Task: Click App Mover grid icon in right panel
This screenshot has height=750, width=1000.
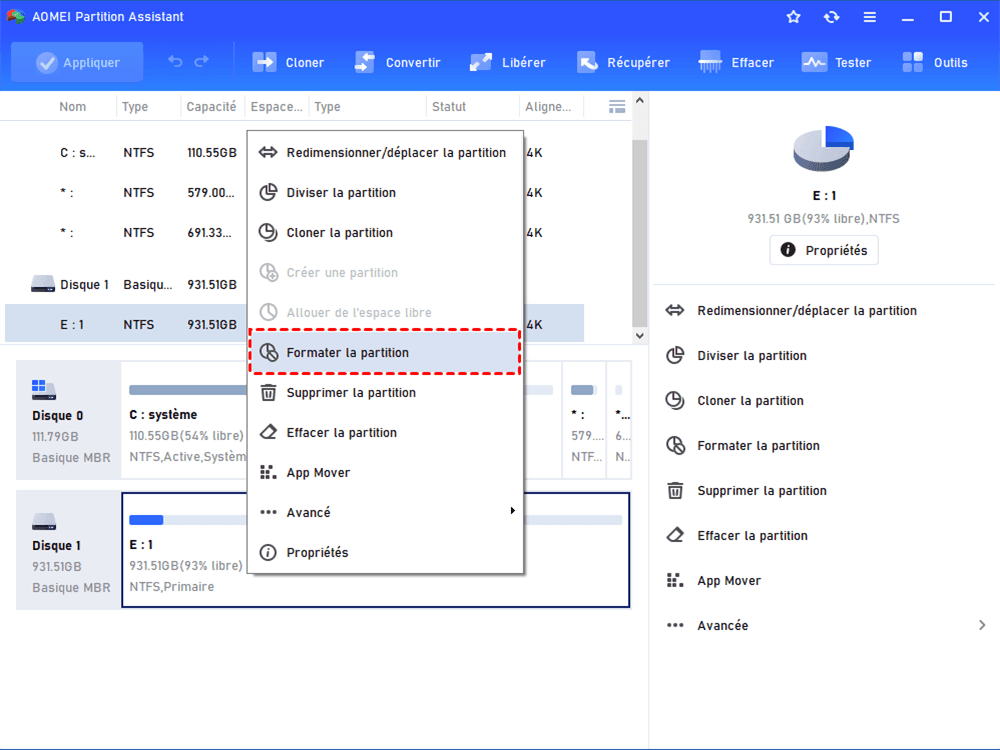Action: 675,580
